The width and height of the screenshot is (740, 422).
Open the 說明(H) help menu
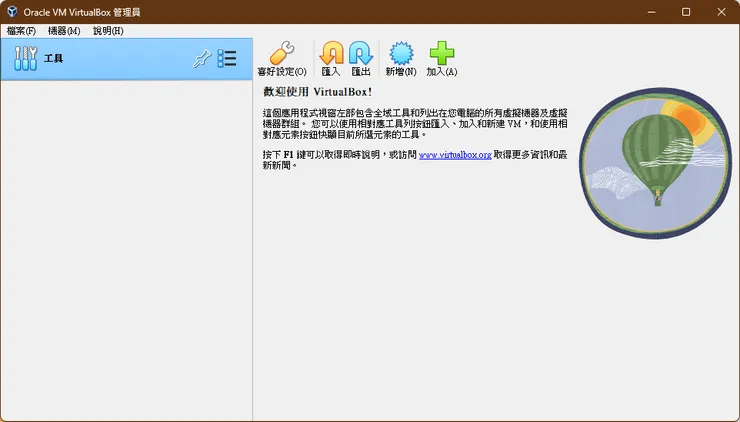108,31
